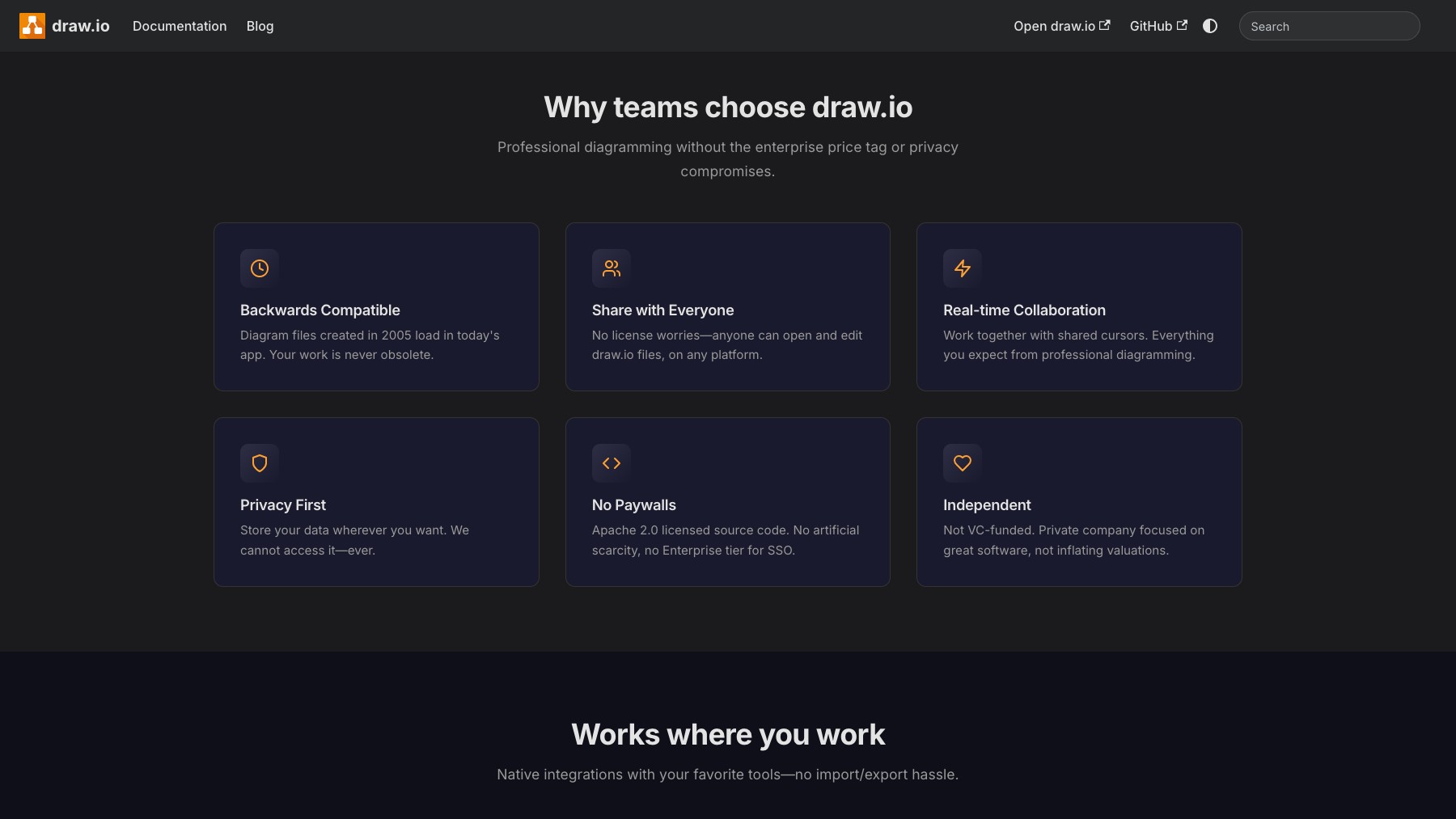
Task: Toggle dark/light theme mode
Action: point(1210,26)
